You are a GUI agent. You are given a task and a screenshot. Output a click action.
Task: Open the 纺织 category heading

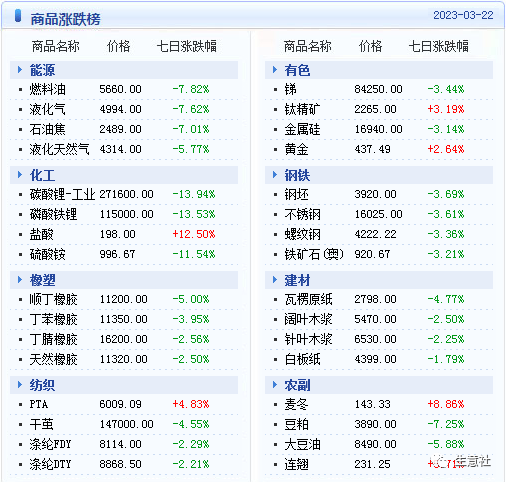tap(42, 385)
